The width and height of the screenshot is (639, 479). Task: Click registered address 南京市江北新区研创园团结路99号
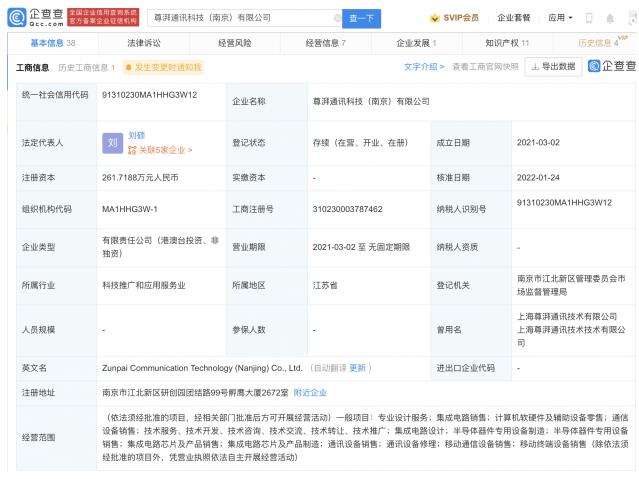(x=195, y=393)
